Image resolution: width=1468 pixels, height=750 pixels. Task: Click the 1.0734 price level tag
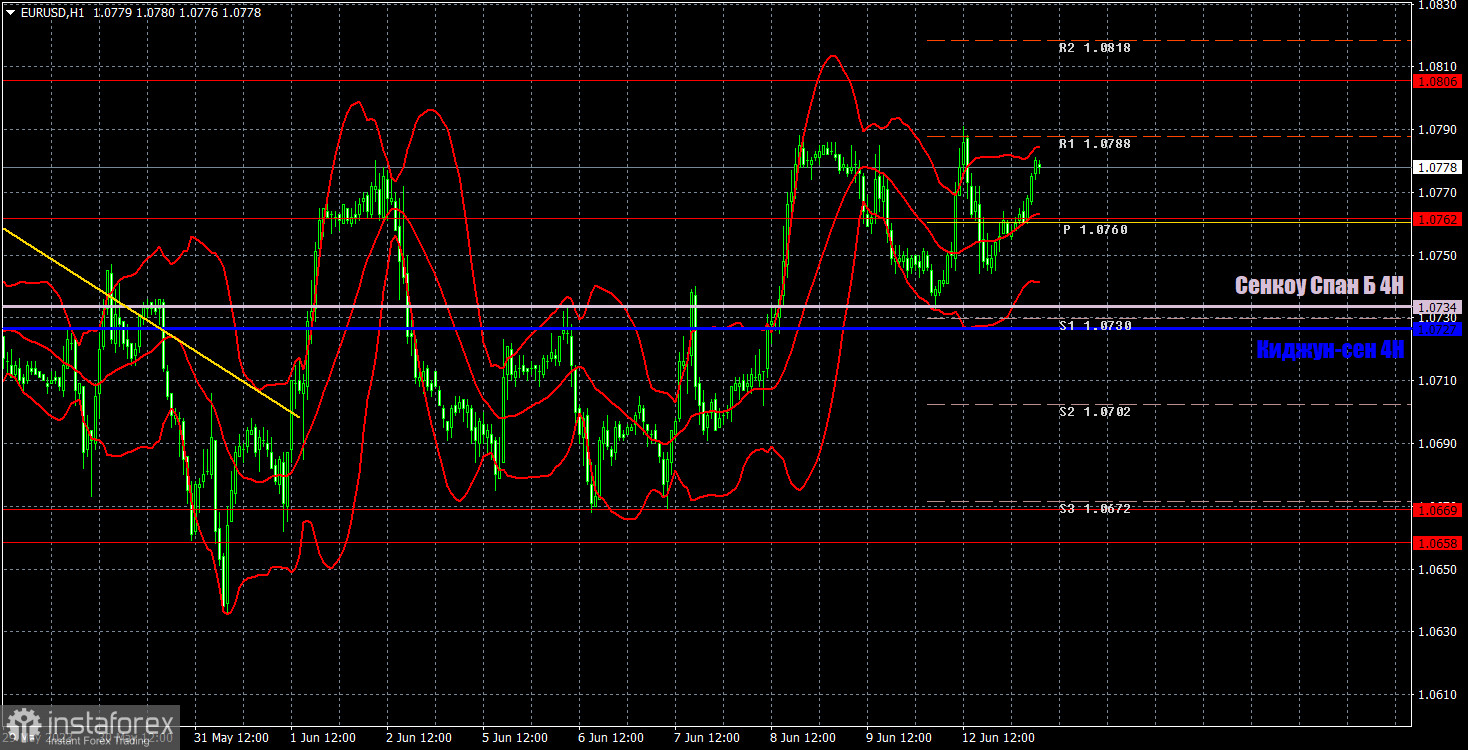click(x=1438, y=306)
